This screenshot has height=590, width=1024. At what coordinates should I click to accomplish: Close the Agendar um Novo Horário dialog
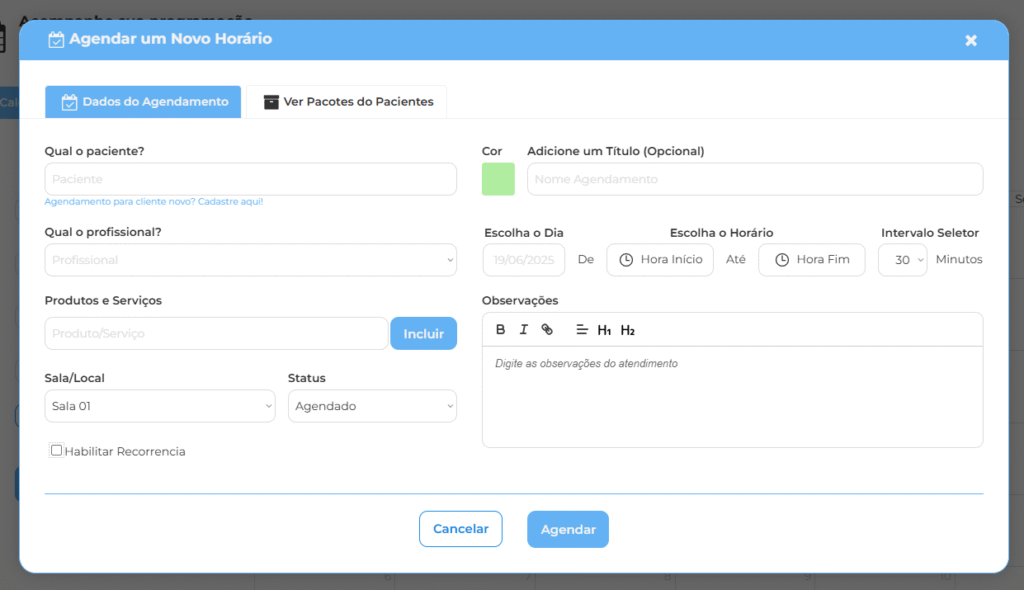click(x=970, y=40)
